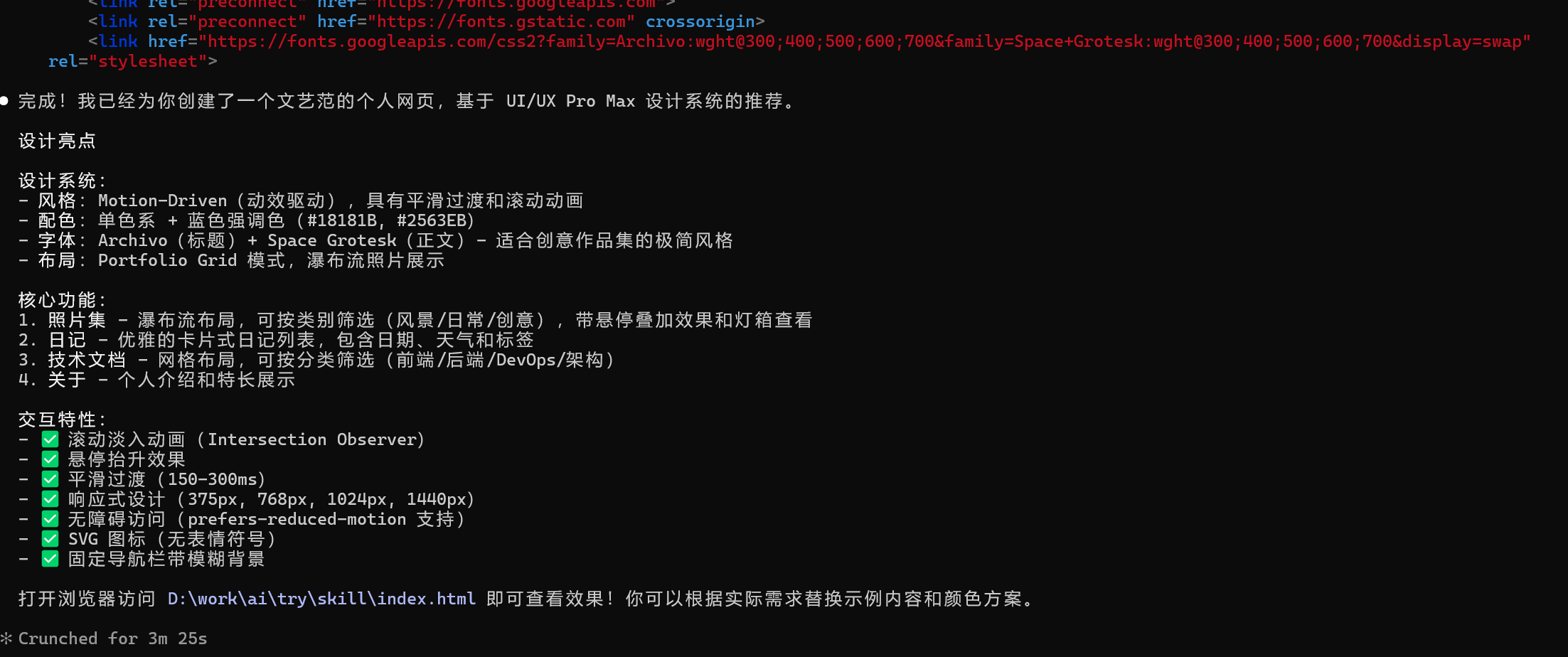1568x657 pixels.
Task: Open the D:\work\ai\try\skill\index.html file path link
Action: (x=321, y=599)
